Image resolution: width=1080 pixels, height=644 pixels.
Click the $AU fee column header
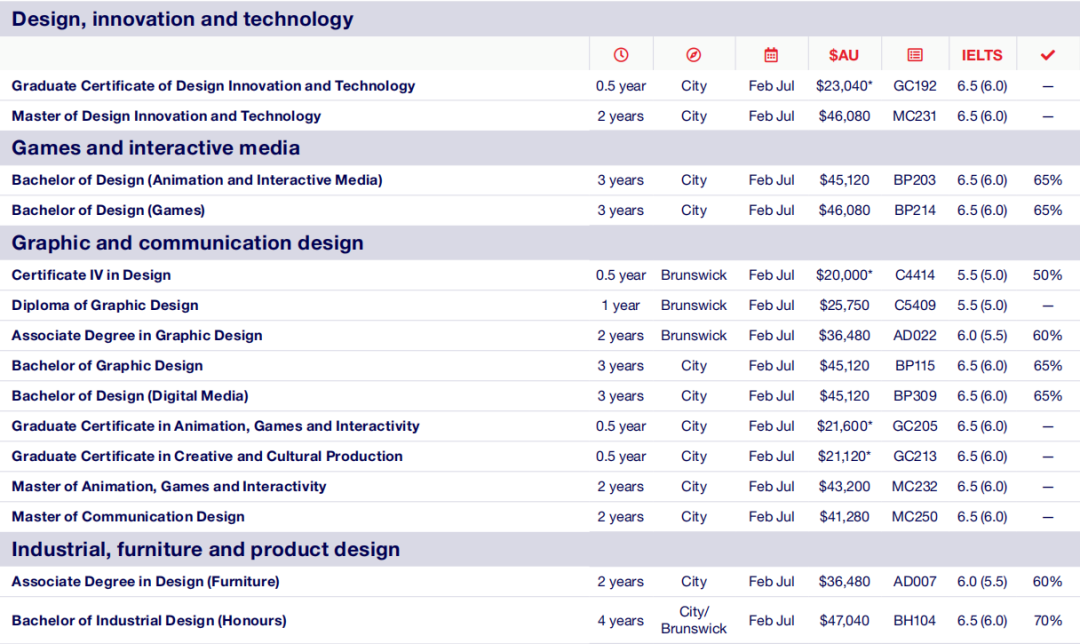[844, 55]
